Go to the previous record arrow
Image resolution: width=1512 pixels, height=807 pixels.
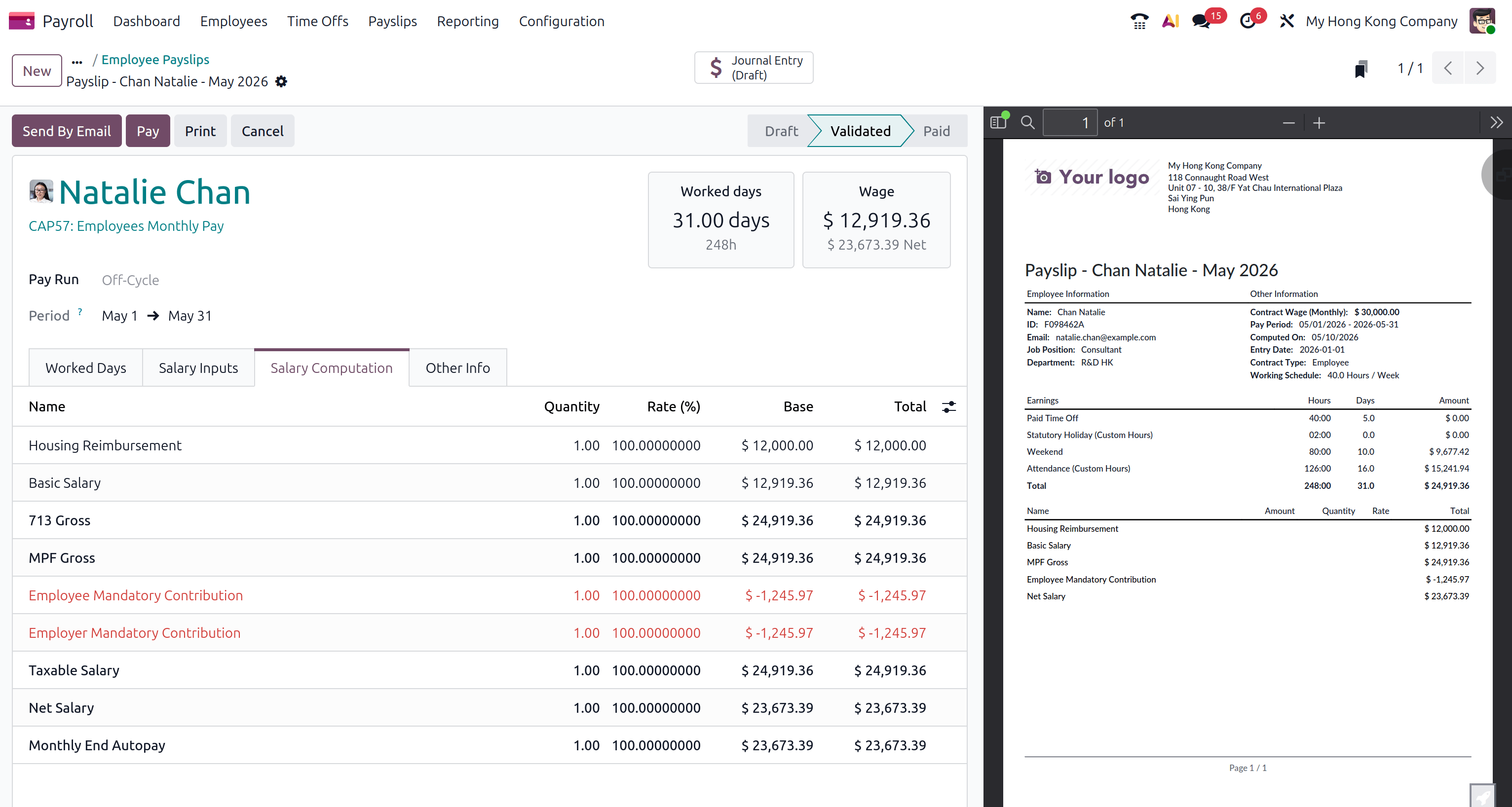click(x=1448, y=68)
